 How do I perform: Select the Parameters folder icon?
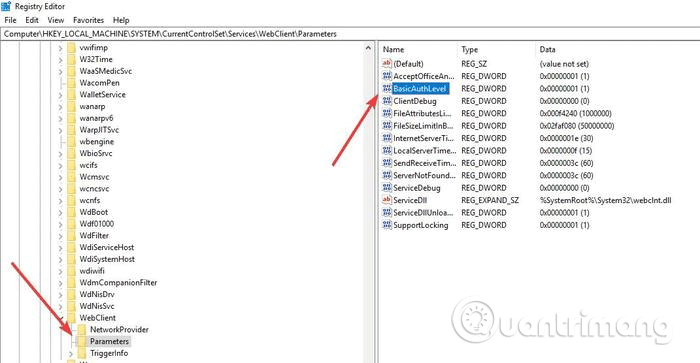click(x=82, y=341)
